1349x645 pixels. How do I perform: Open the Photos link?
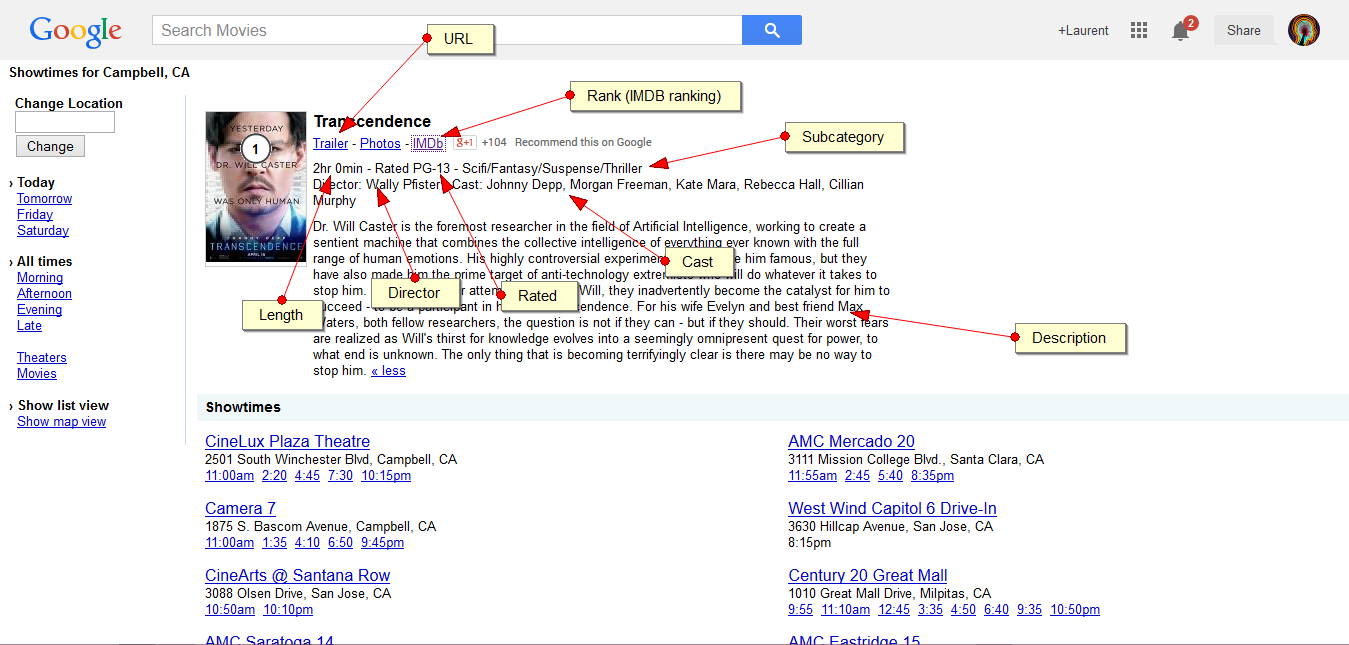(380, 144)
